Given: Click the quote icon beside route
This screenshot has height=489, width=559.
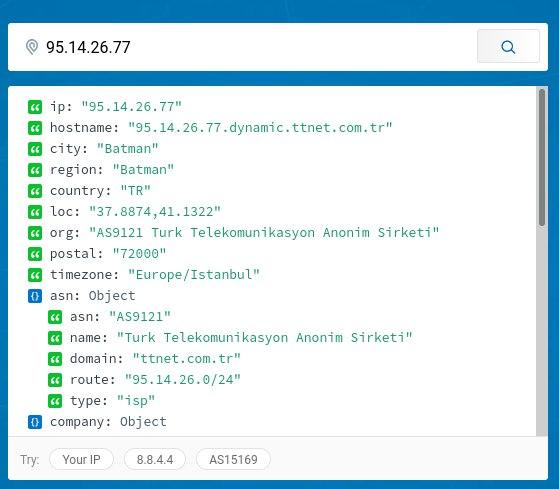Looking at the screenshot, I should (x=55, y=380).
